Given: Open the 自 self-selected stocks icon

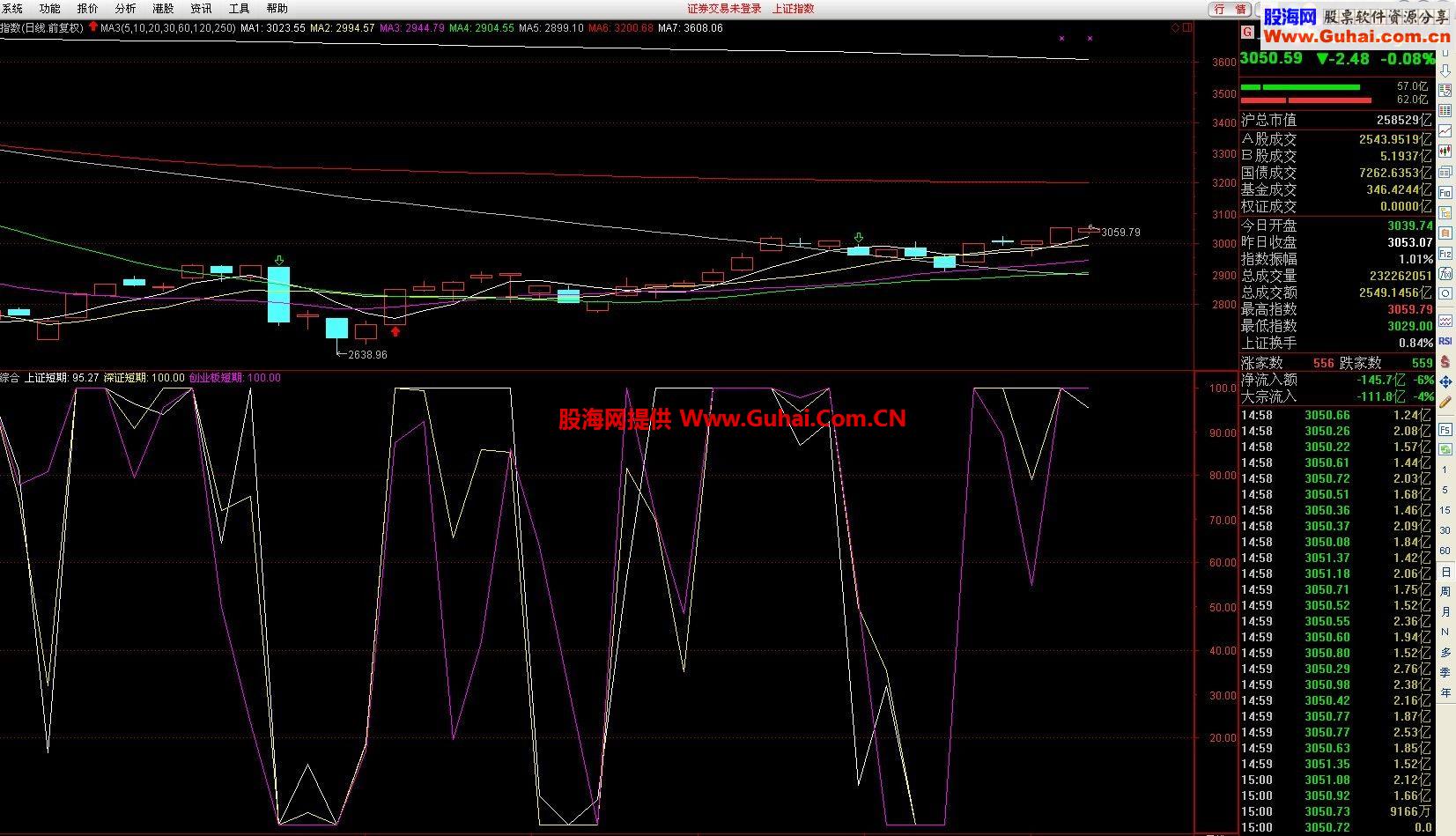Looking at the screenshot, I should [x=1445, y=233].
